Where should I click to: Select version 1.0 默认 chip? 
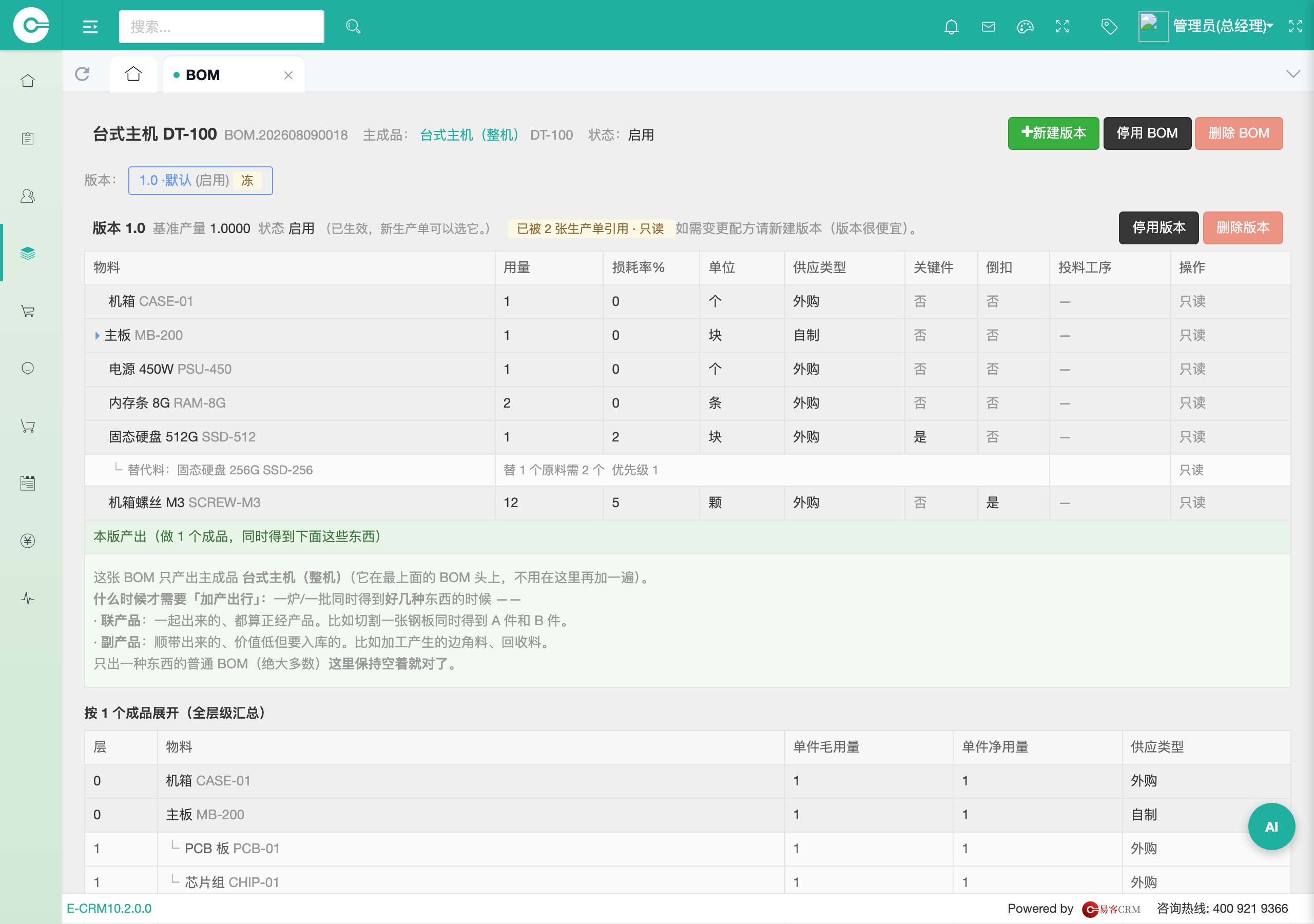pos(200,180)
